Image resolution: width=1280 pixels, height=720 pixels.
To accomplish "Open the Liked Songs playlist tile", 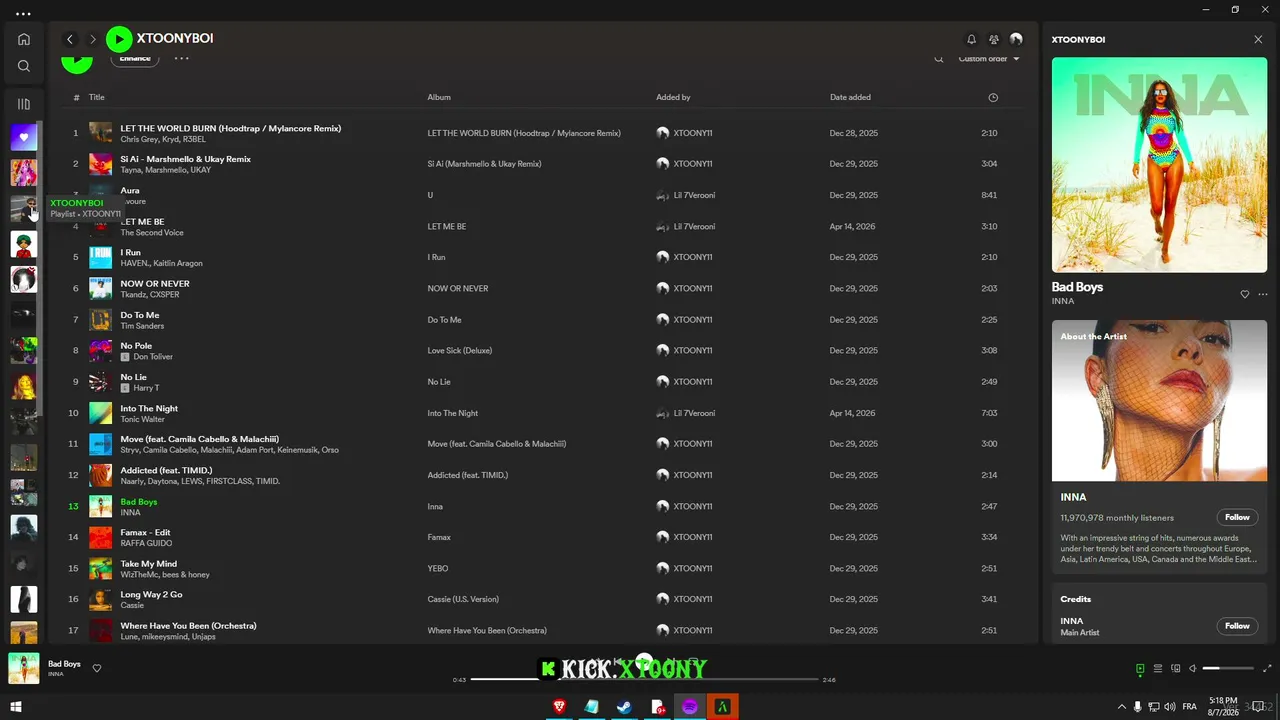I will [24, 137].
